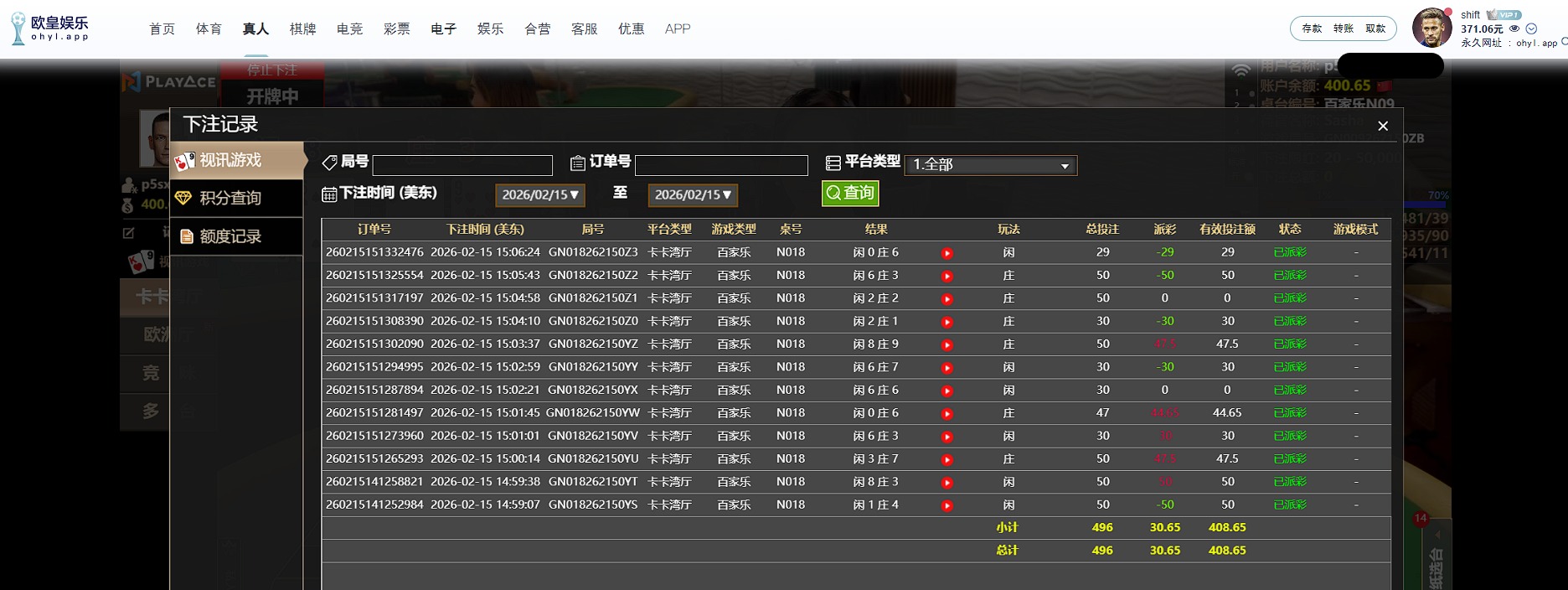Image resolution: width=1568 pixels, height=590 pixels.
Task: Select 体育 in the top navigation
Action: (209, 28)
